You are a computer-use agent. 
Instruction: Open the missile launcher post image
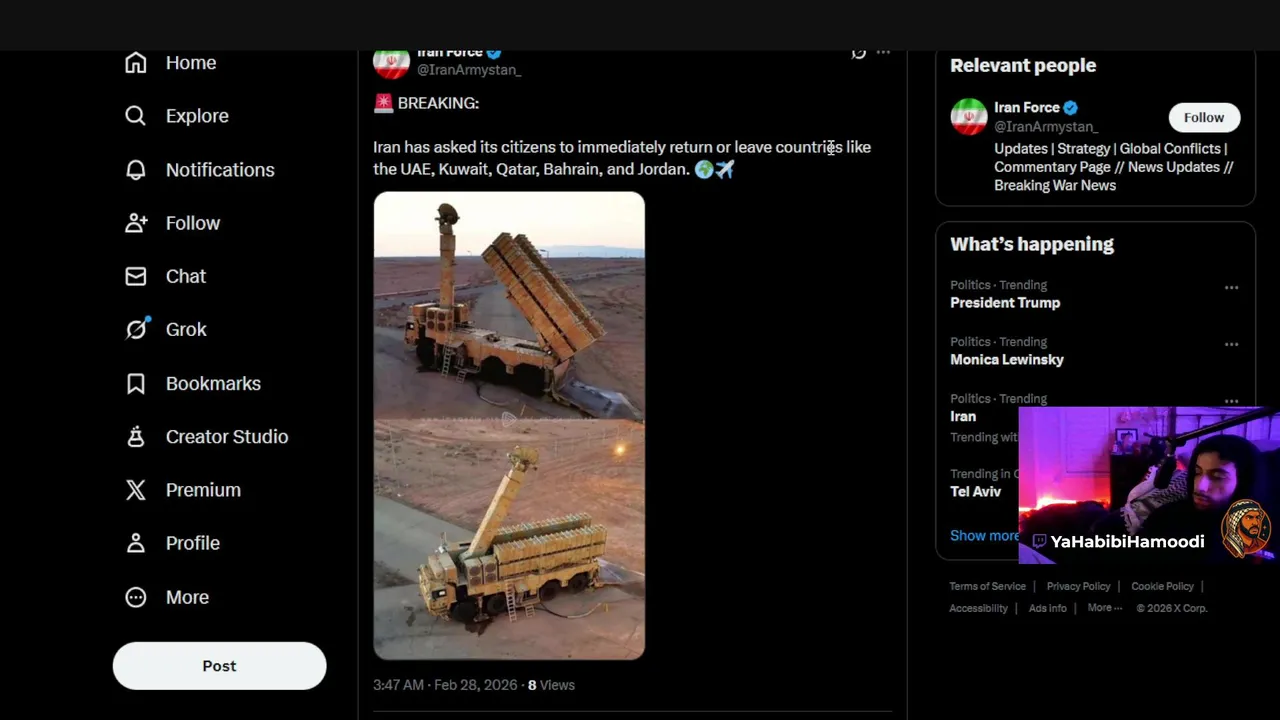[x=509, y=425]
